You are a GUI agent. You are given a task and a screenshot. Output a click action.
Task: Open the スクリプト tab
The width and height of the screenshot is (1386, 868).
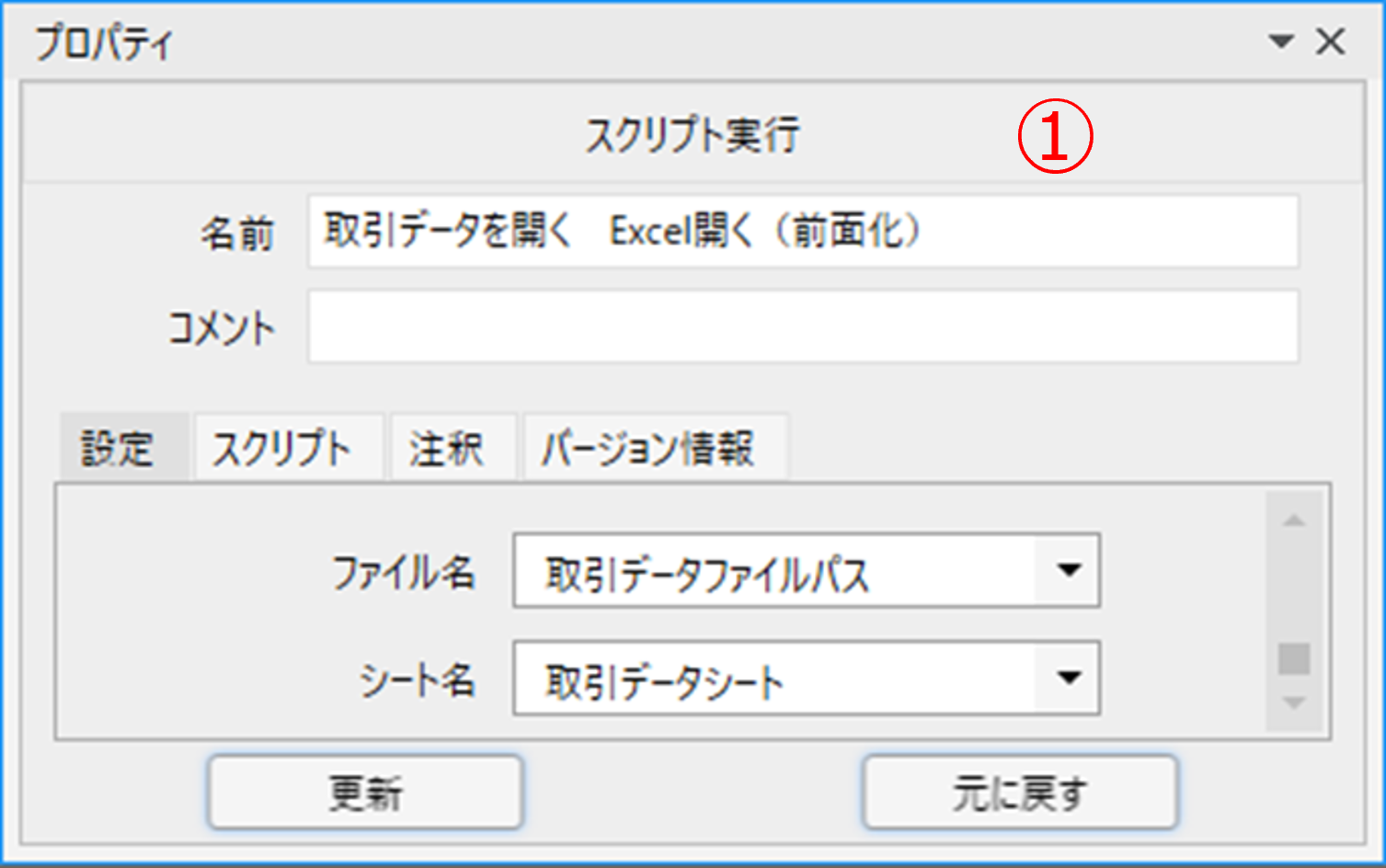coord(283,449)
